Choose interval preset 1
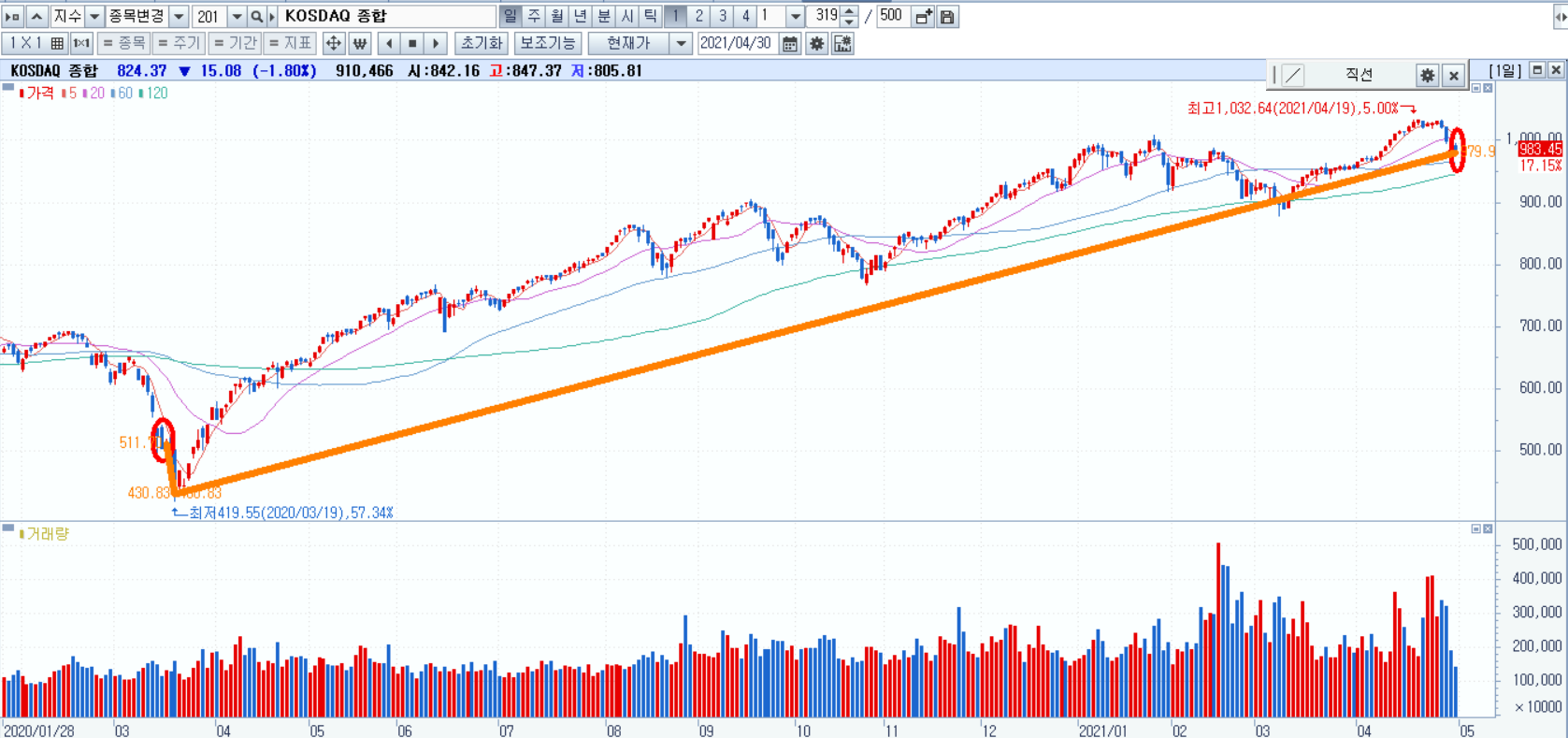1568x738 pixels. [675, 16]
